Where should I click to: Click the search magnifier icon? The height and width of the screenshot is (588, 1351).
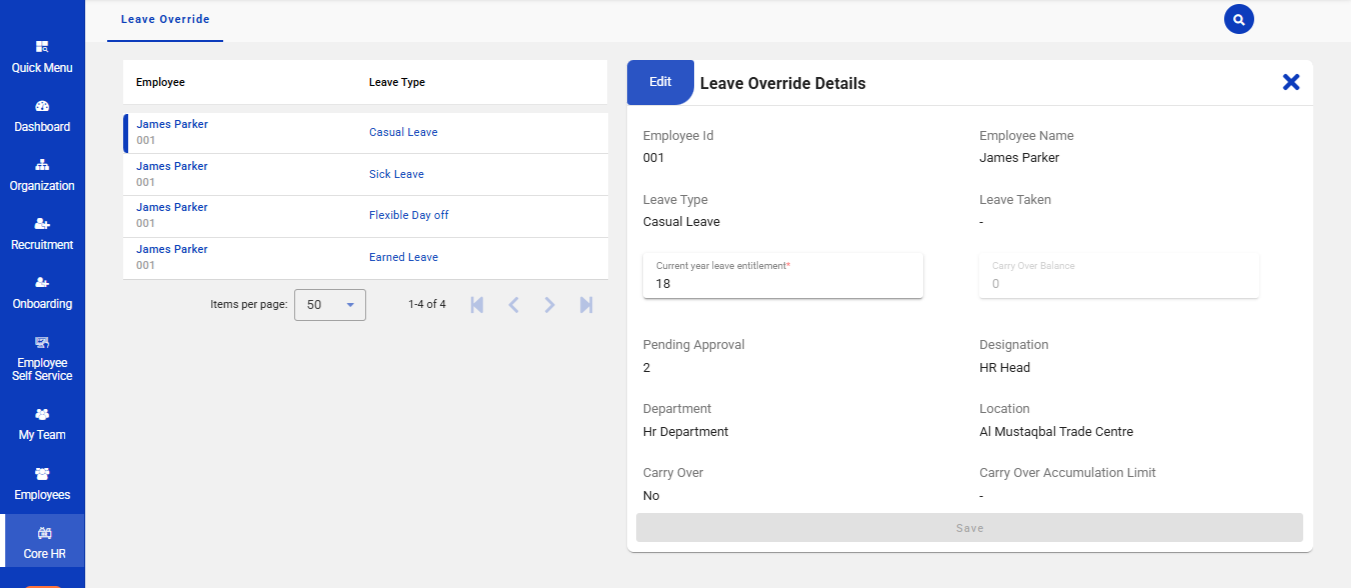[1238, 19]
